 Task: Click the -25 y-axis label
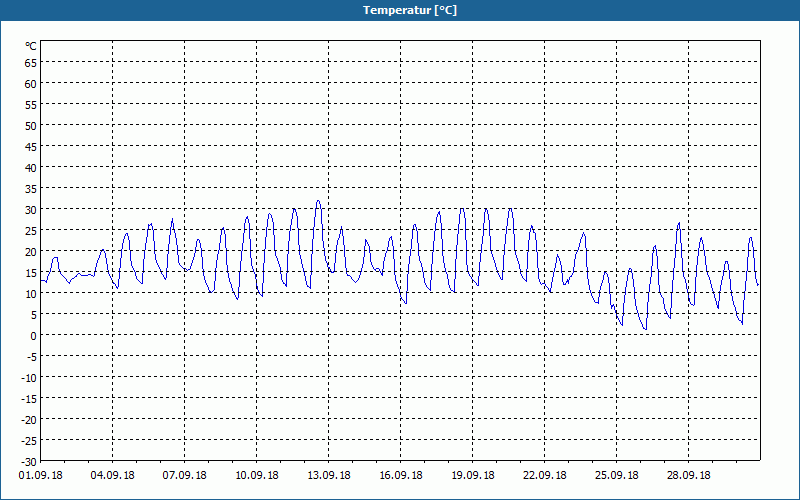point(29,440)
